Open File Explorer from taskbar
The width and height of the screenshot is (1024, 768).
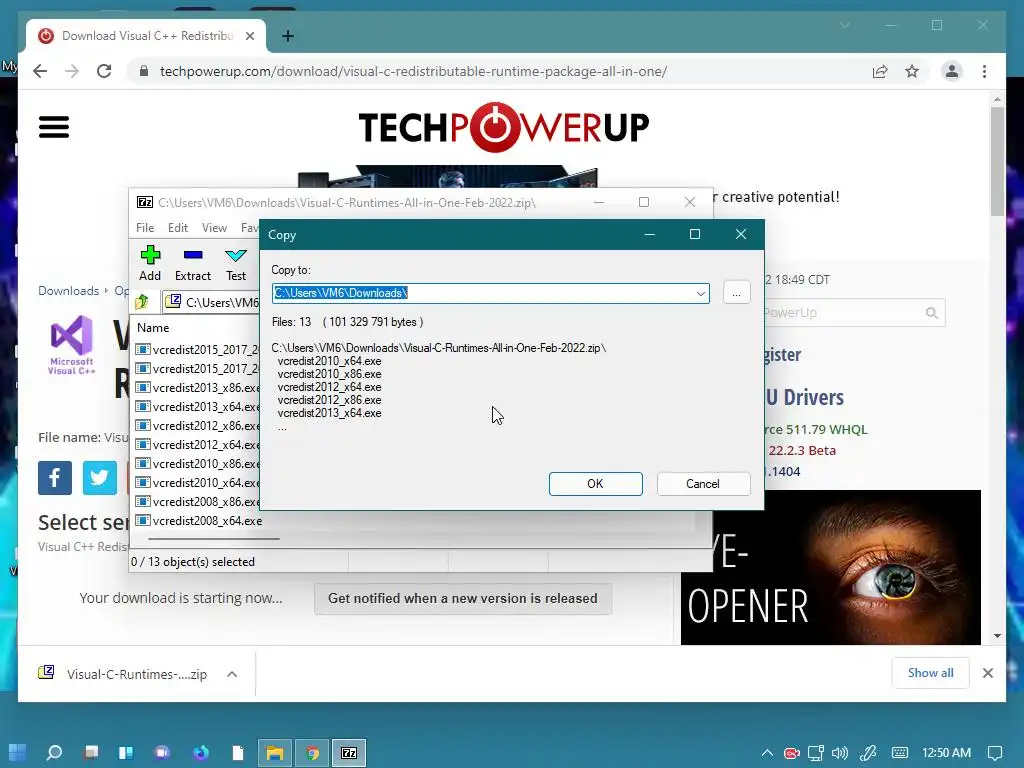point(275,753)
